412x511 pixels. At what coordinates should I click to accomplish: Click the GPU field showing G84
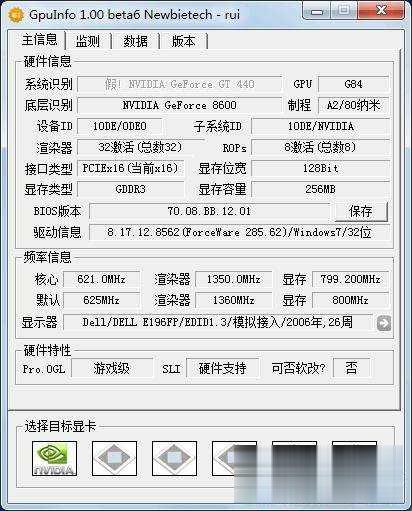[x=353, y=84]
